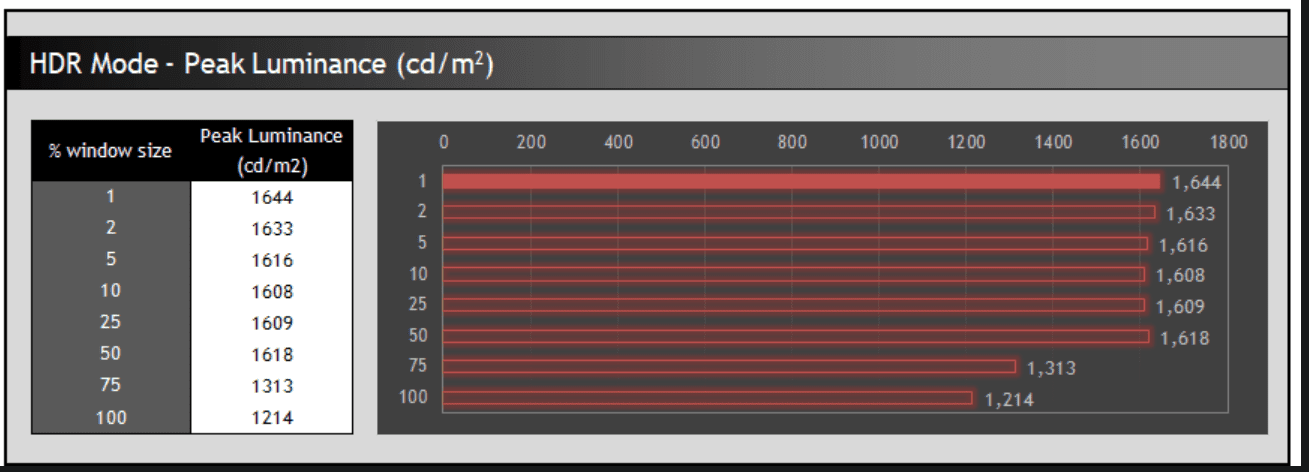
Task: Select the Peak Luminance (cd/m2) column header
Action: click(271, 151)
